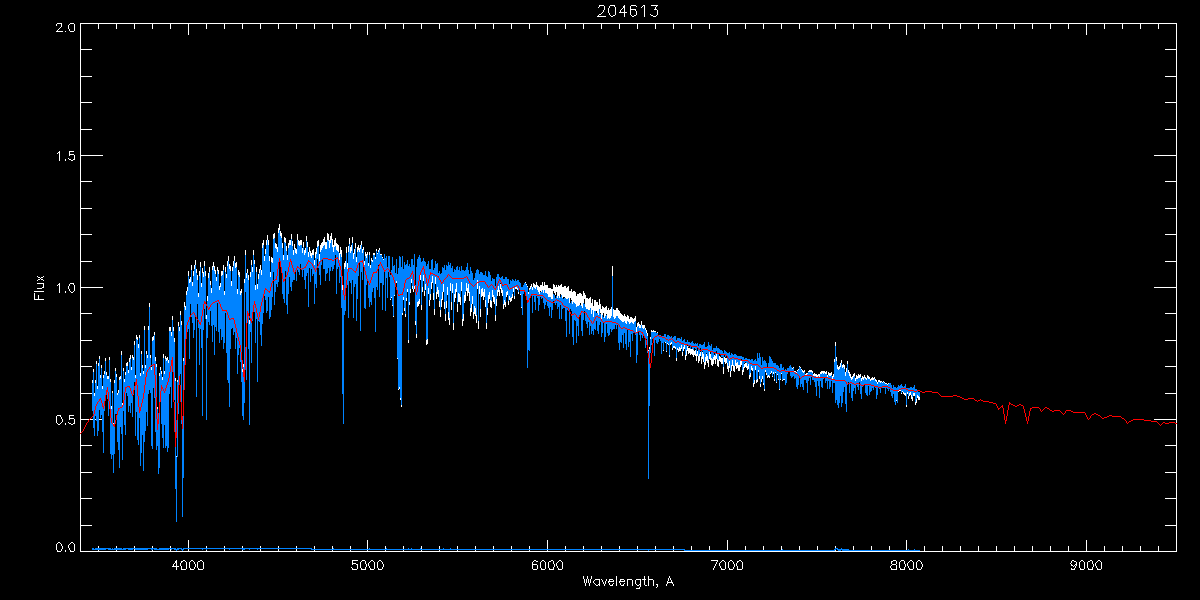Click the 1.5 flux tick label
The height and width of the screenshot is (600, 1200).
67,156
